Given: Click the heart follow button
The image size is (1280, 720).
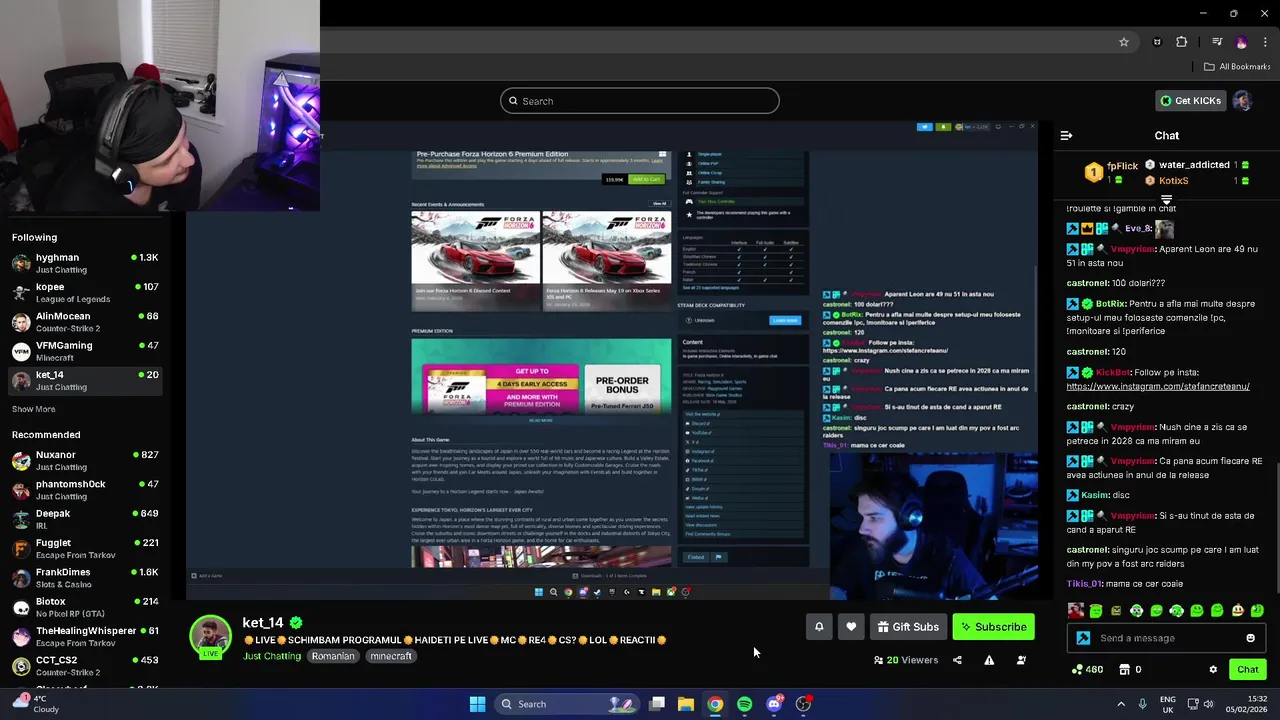Looking at the screenshot, I should [x=851, y=627].
